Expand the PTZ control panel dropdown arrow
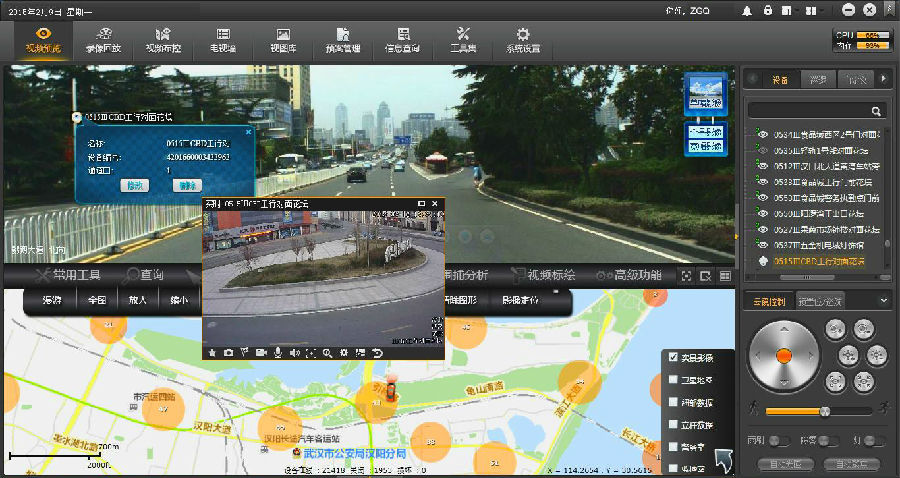 click(x=883, y=300)
